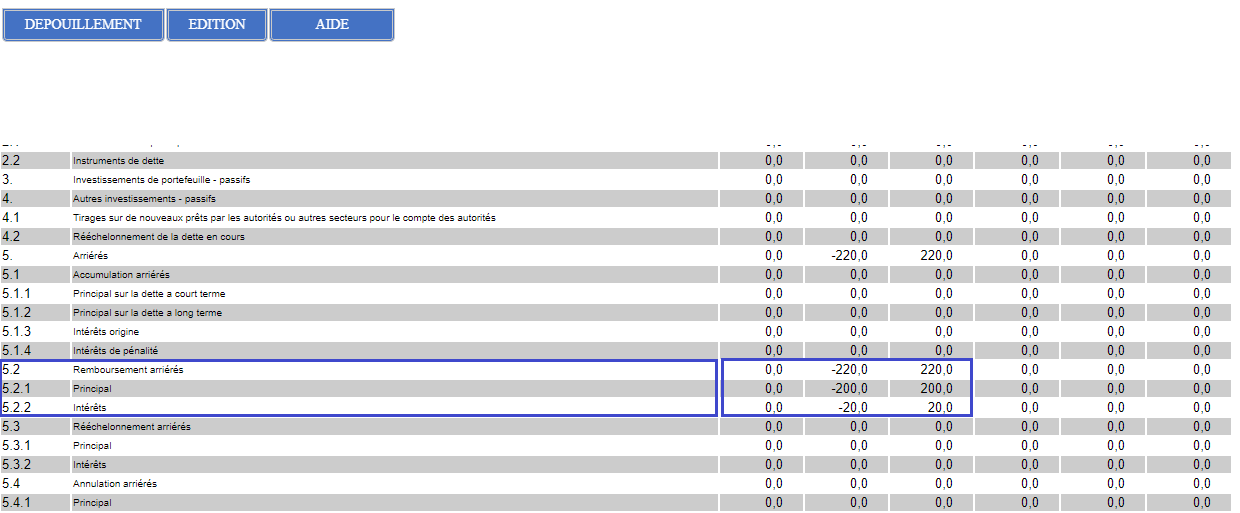Click the AIDE menu button
1240x513 pixels.
332,25
